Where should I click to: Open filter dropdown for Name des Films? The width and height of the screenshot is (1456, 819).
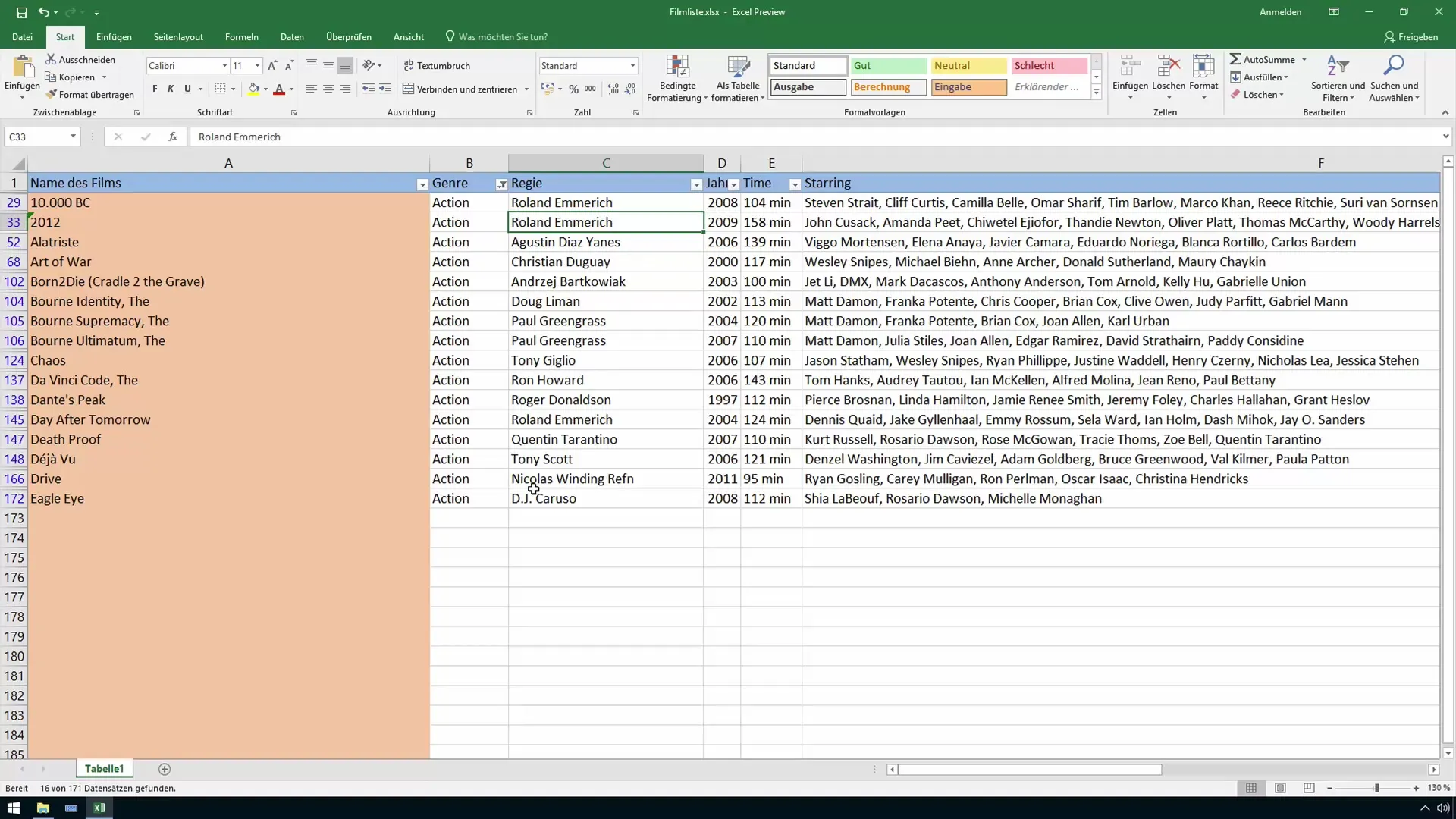pos(422,184)
